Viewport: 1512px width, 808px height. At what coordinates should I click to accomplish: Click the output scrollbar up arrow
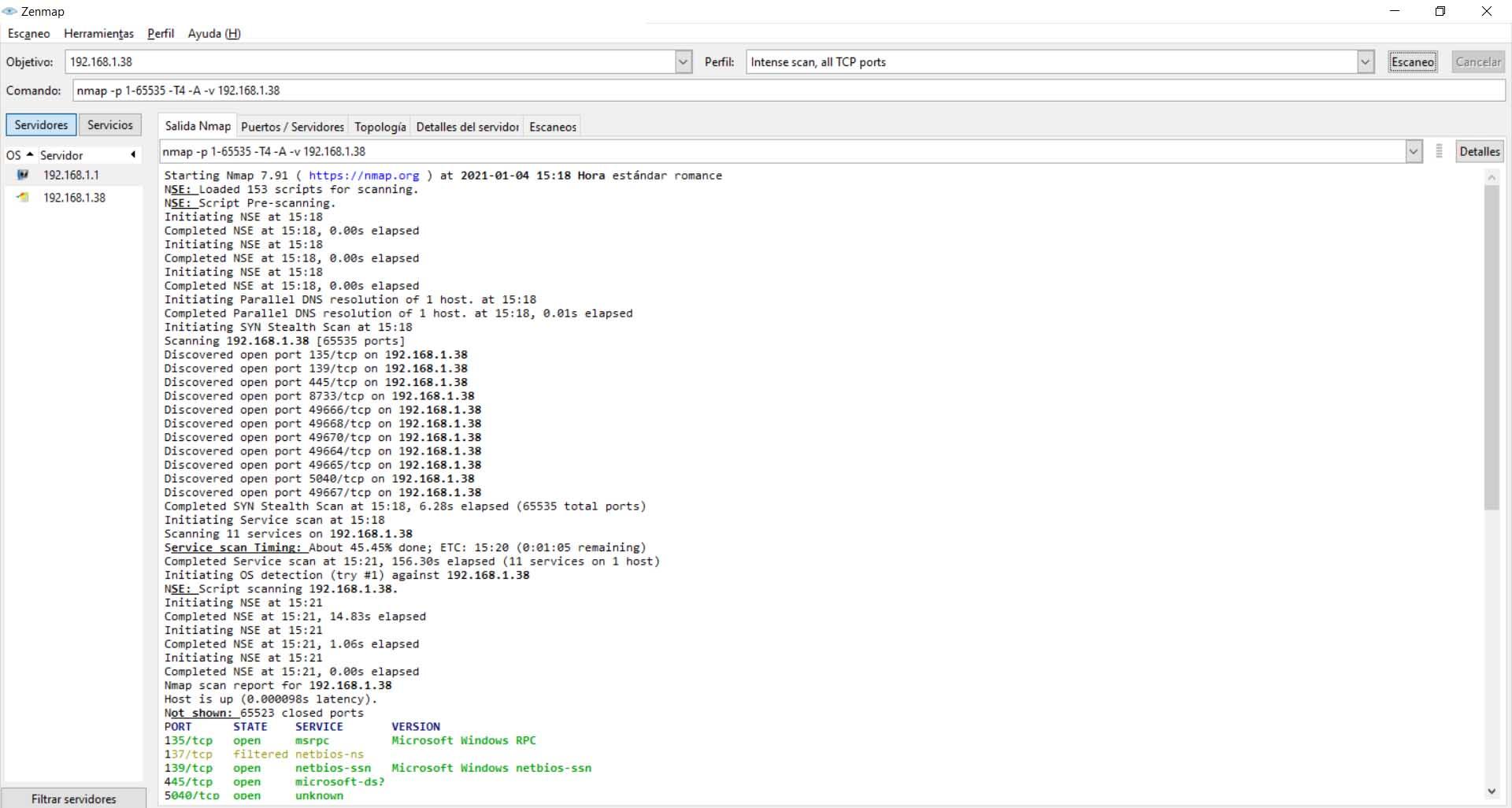[1492, 177]
